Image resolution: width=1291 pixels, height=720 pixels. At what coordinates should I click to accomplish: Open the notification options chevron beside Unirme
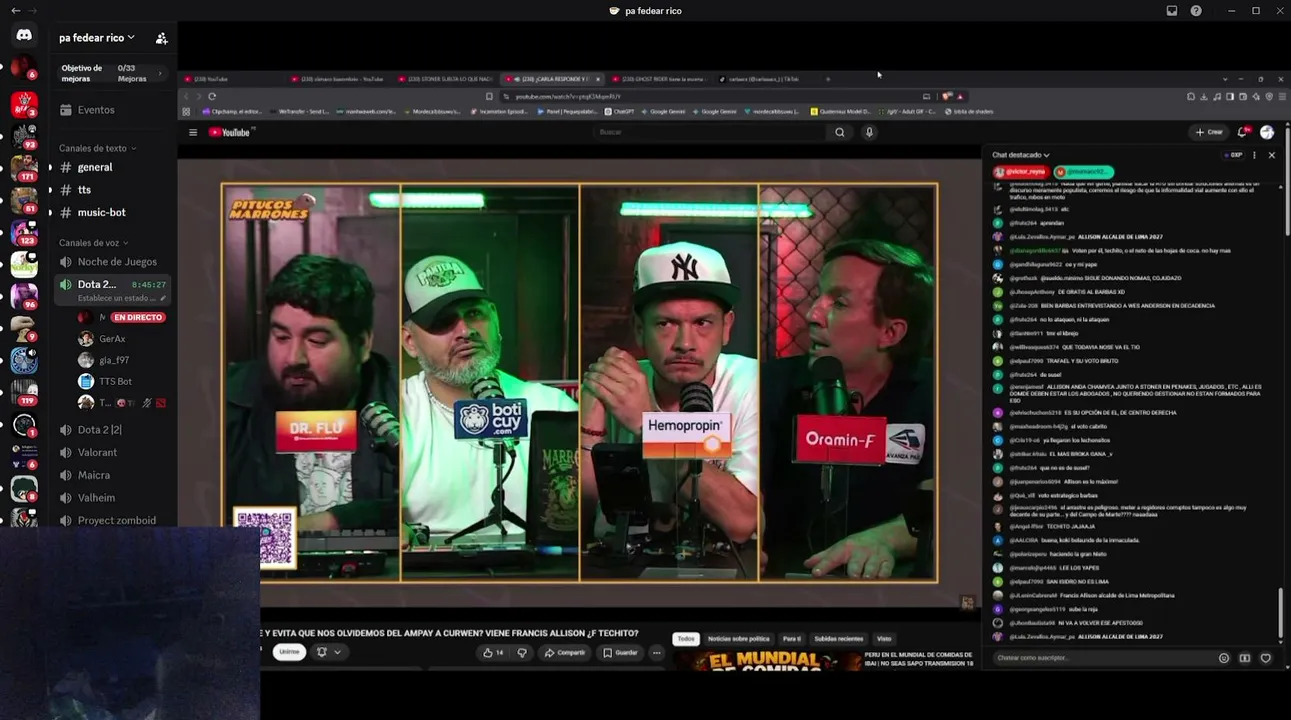(x=337, y=652)
